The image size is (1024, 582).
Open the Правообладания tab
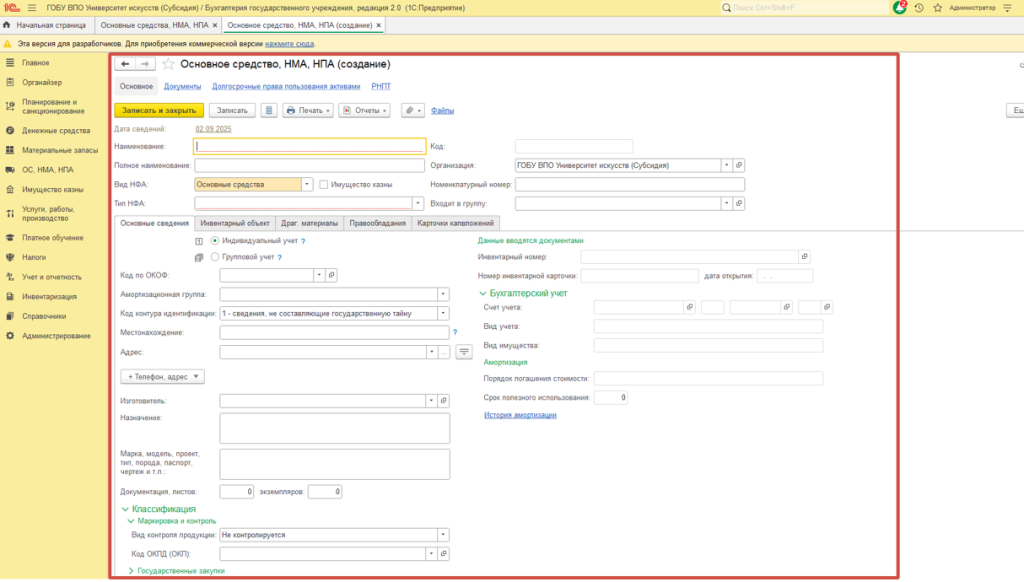[x=377, y=223]
